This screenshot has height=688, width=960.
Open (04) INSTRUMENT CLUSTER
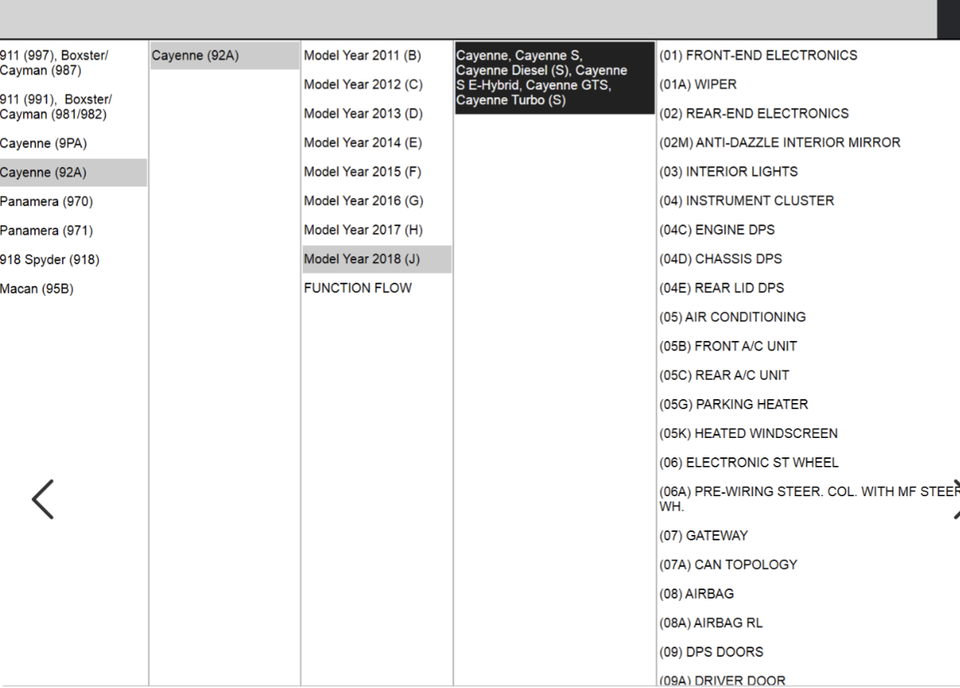746,201
